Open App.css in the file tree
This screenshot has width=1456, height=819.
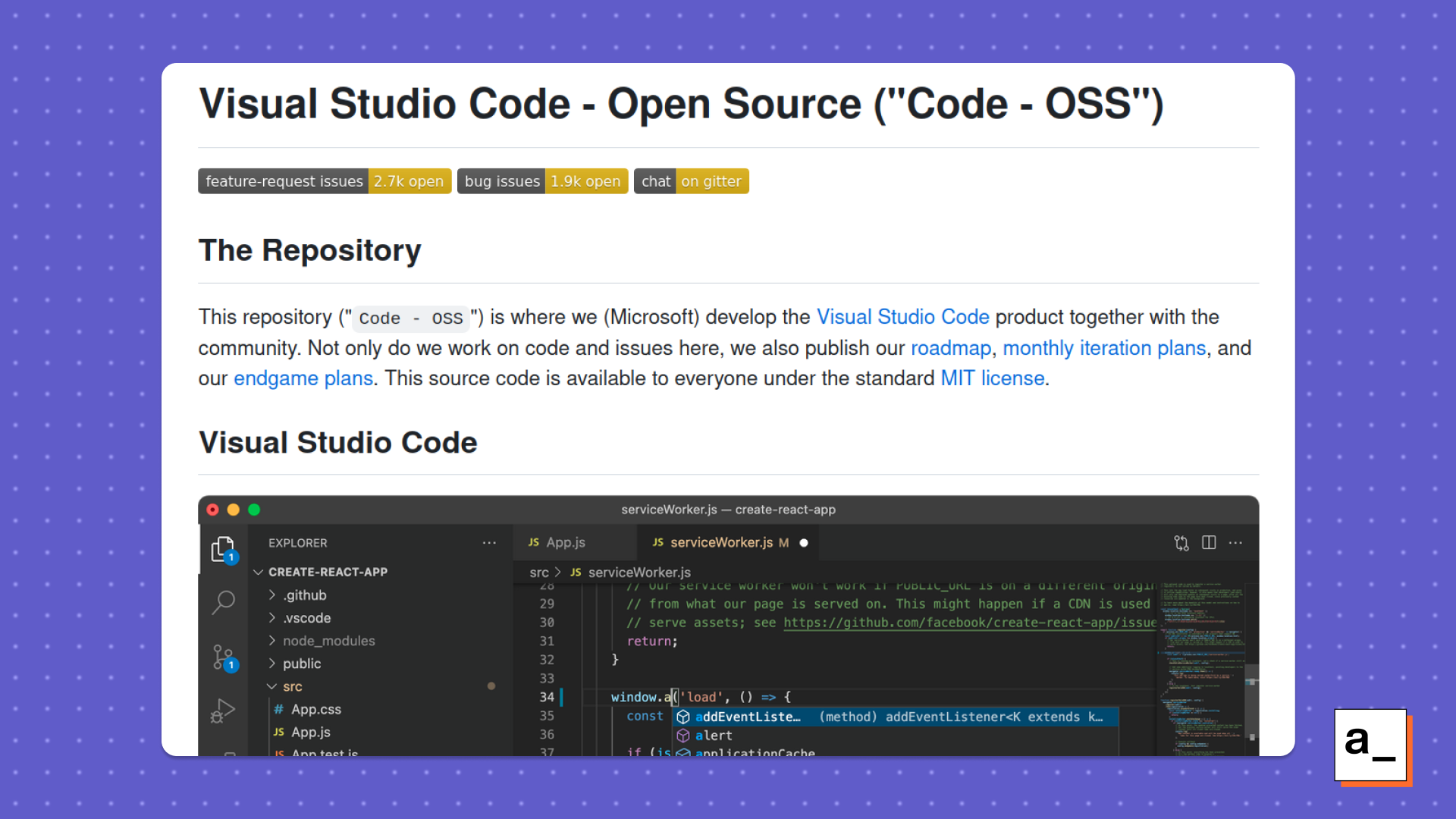click(x=315, y=710)
